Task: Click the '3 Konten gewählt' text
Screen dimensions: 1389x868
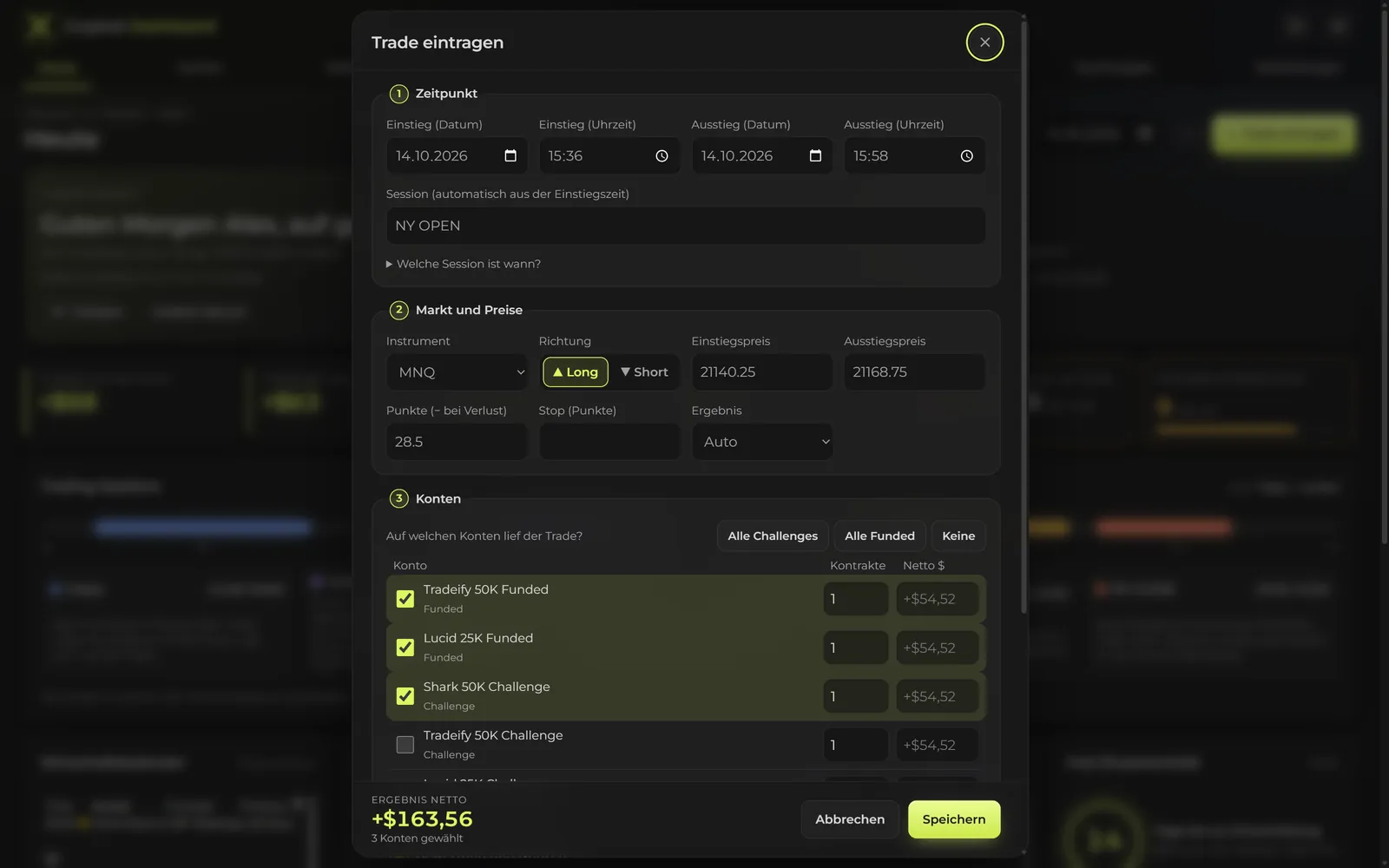Action: pos(417,838)
